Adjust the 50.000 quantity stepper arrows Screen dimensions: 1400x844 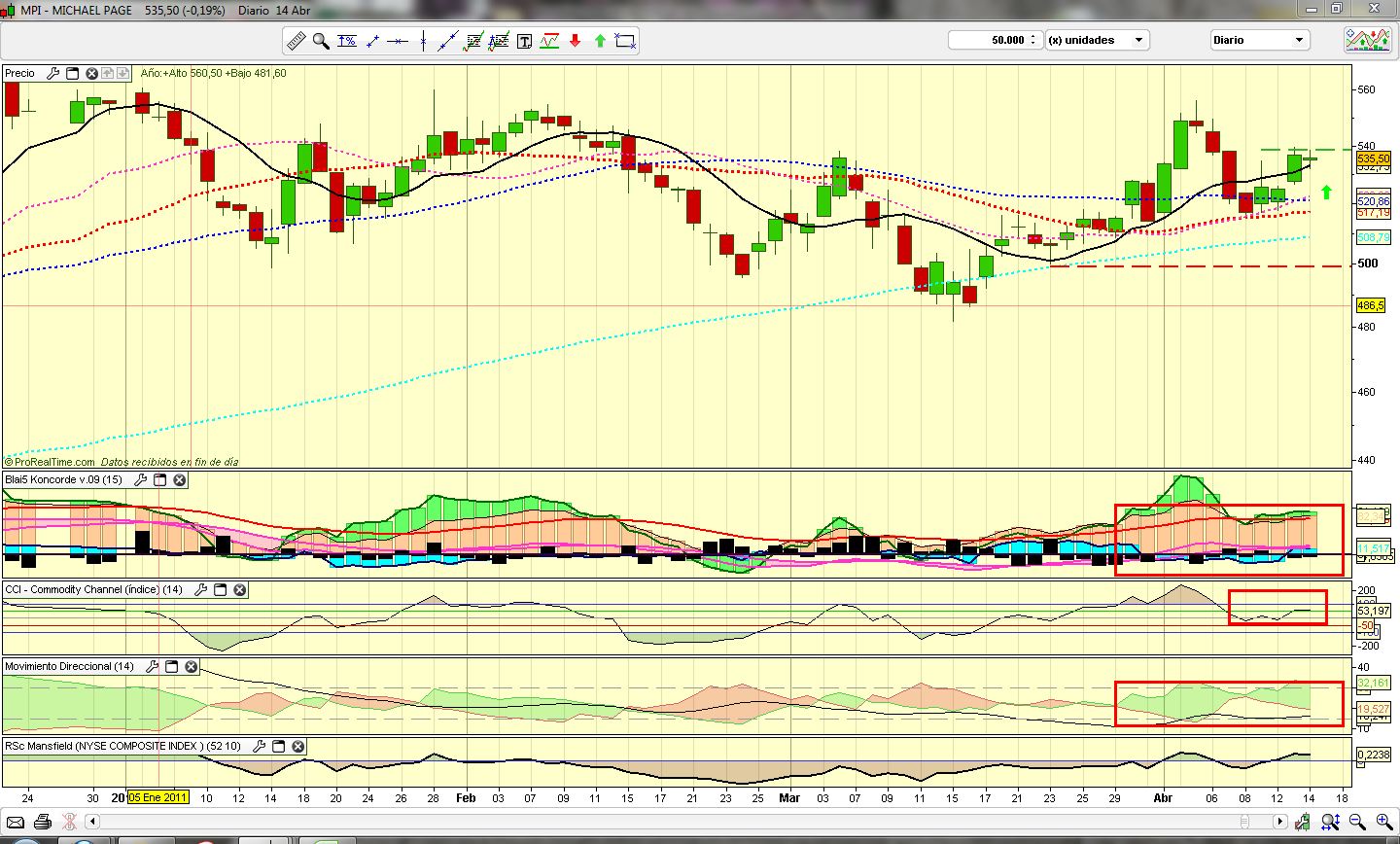[1034, 40]
